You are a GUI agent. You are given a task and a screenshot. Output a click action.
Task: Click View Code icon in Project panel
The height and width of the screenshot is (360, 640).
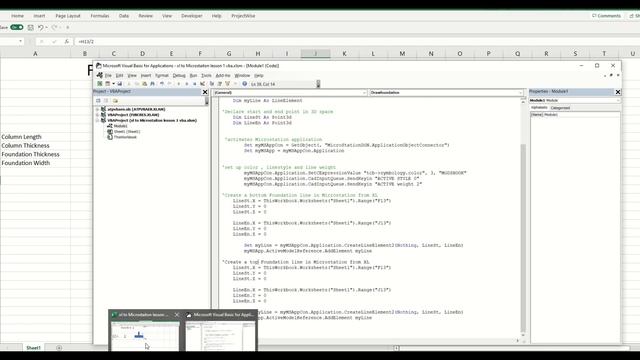tap(98, 101)
